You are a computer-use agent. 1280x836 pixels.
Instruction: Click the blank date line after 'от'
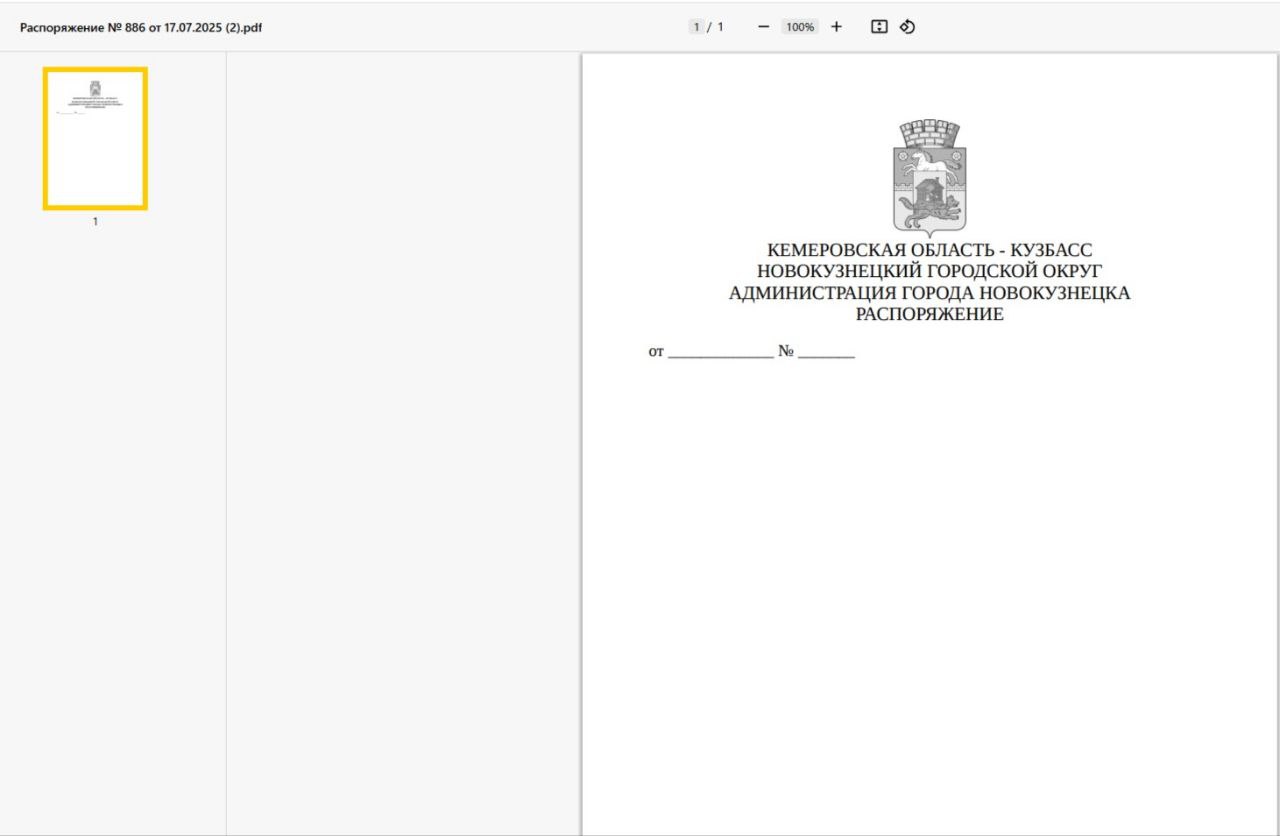[721, 355]
